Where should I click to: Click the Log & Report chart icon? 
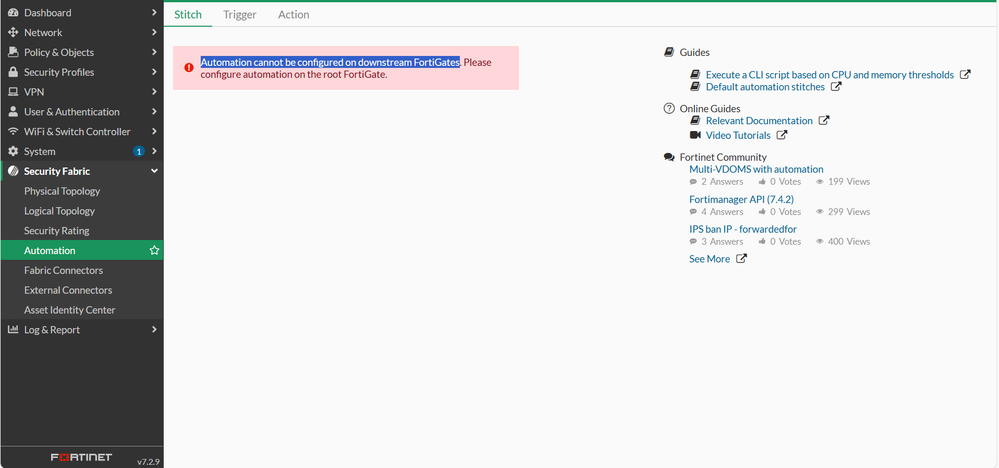coord(13,330)
